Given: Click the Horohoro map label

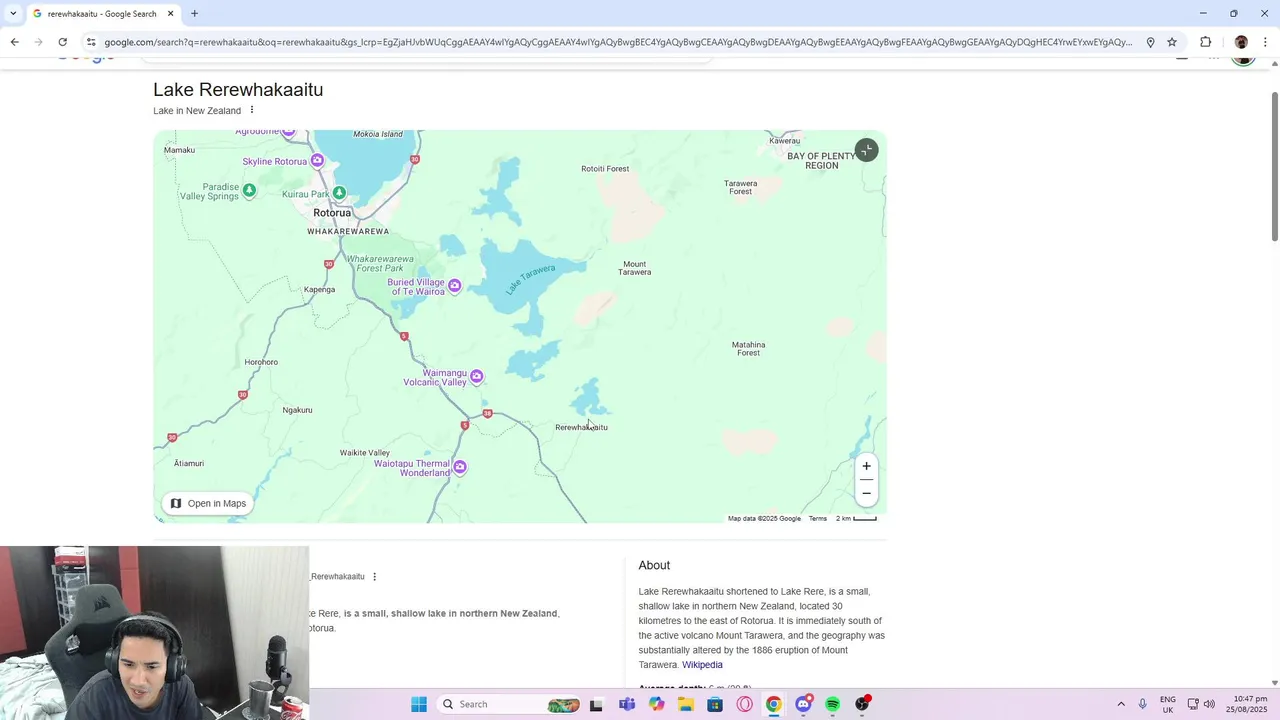Looking at the screenshot, I should tap(261, 362).
